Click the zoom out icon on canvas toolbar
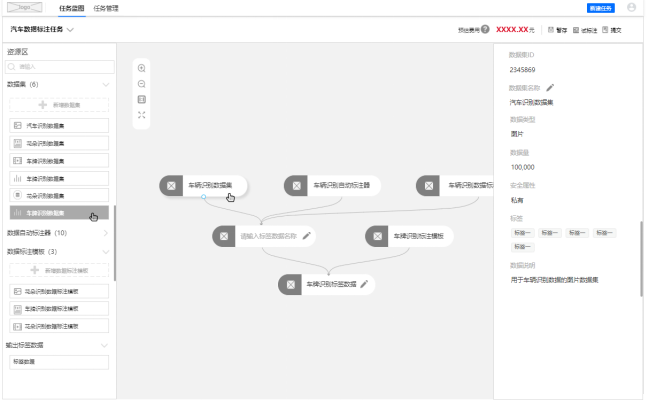650x403 pixels. (142, 83)
